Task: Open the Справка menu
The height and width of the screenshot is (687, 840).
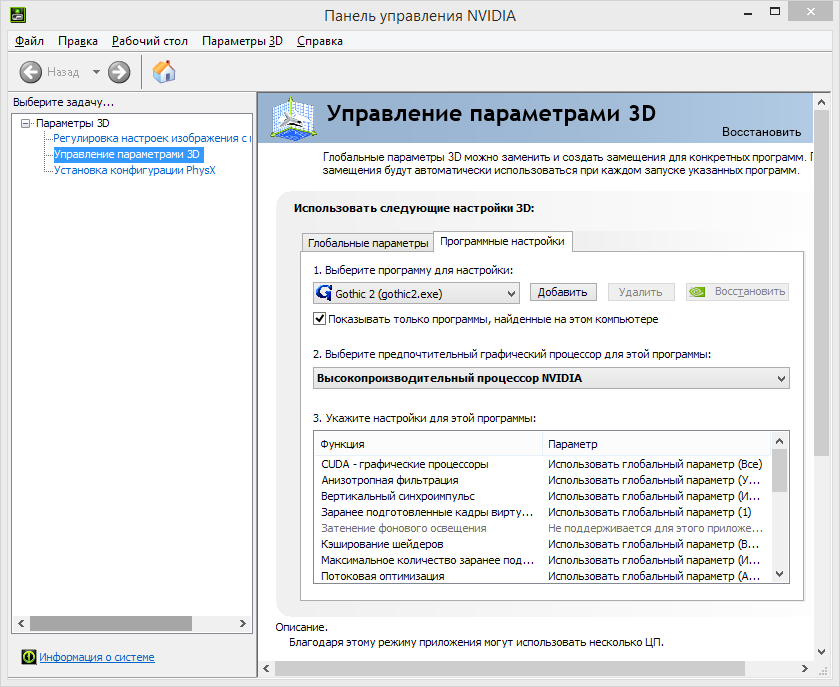Action: [x=320, y=41]
